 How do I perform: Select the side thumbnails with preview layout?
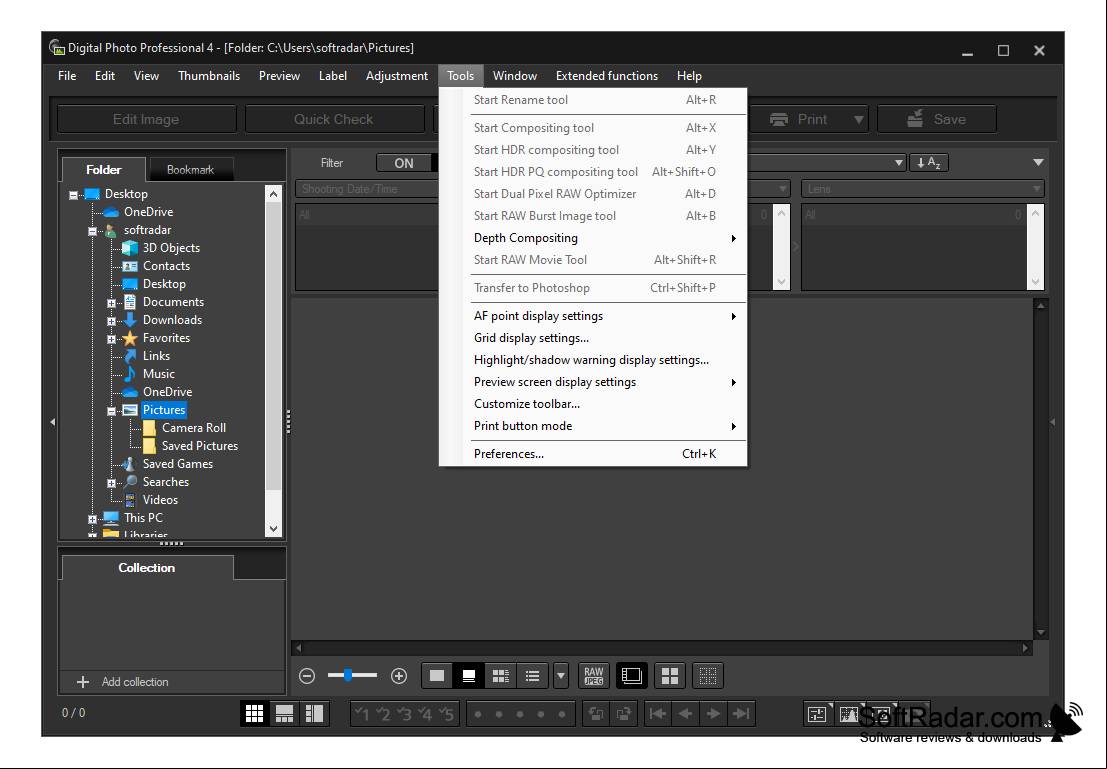[x=314, y=713]
